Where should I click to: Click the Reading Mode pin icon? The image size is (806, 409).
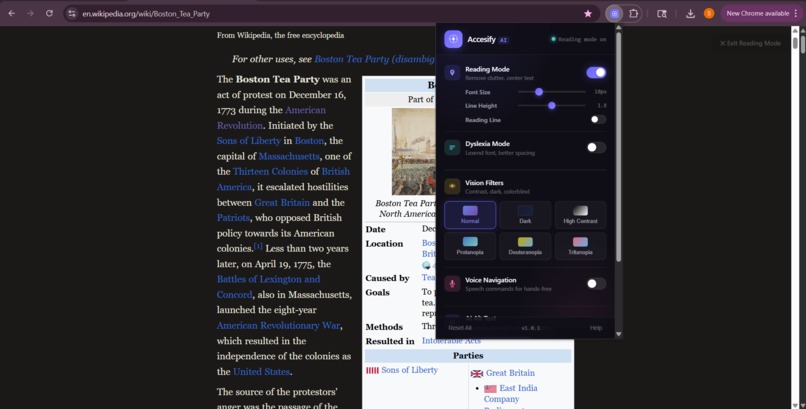click(452, 72)
